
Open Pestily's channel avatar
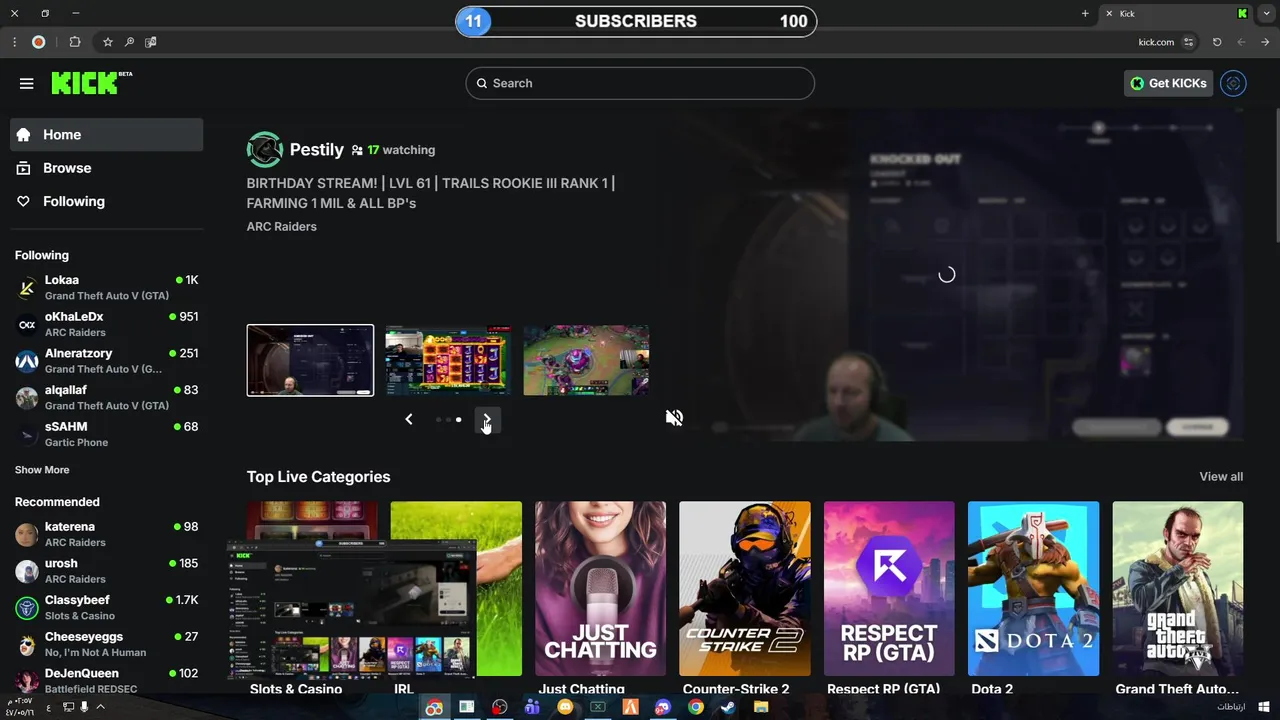coord(265,149)
